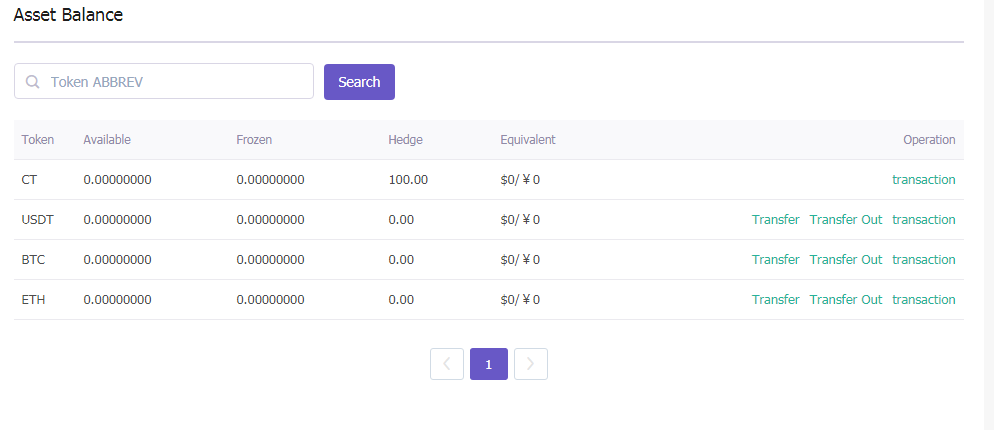Select page 1 in pagination
The height and width of the screenshot is (430, 994).
(x=488, y=364)
